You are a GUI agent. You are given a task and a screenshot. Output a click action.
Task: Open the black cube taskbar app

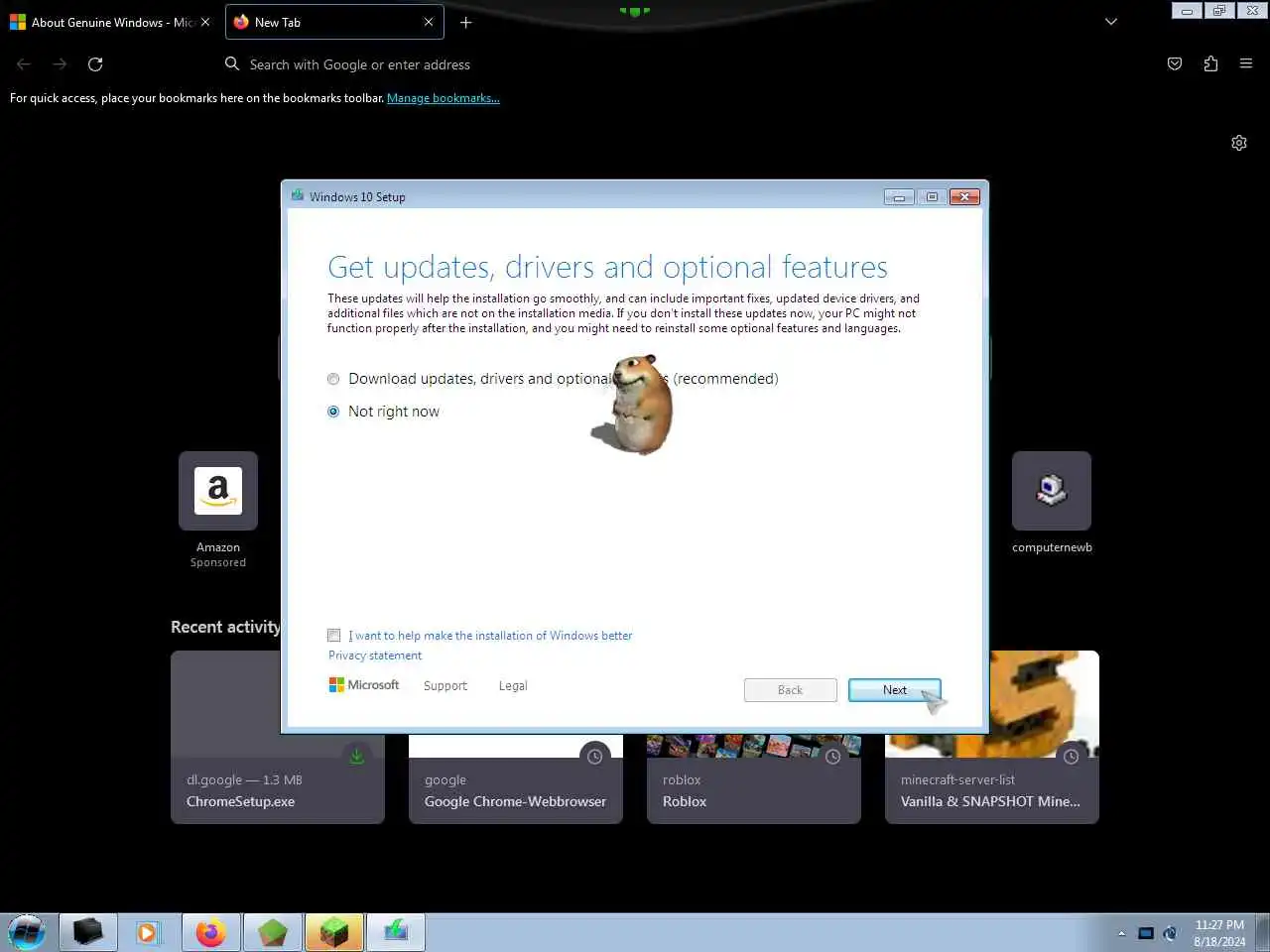(88, 932)
